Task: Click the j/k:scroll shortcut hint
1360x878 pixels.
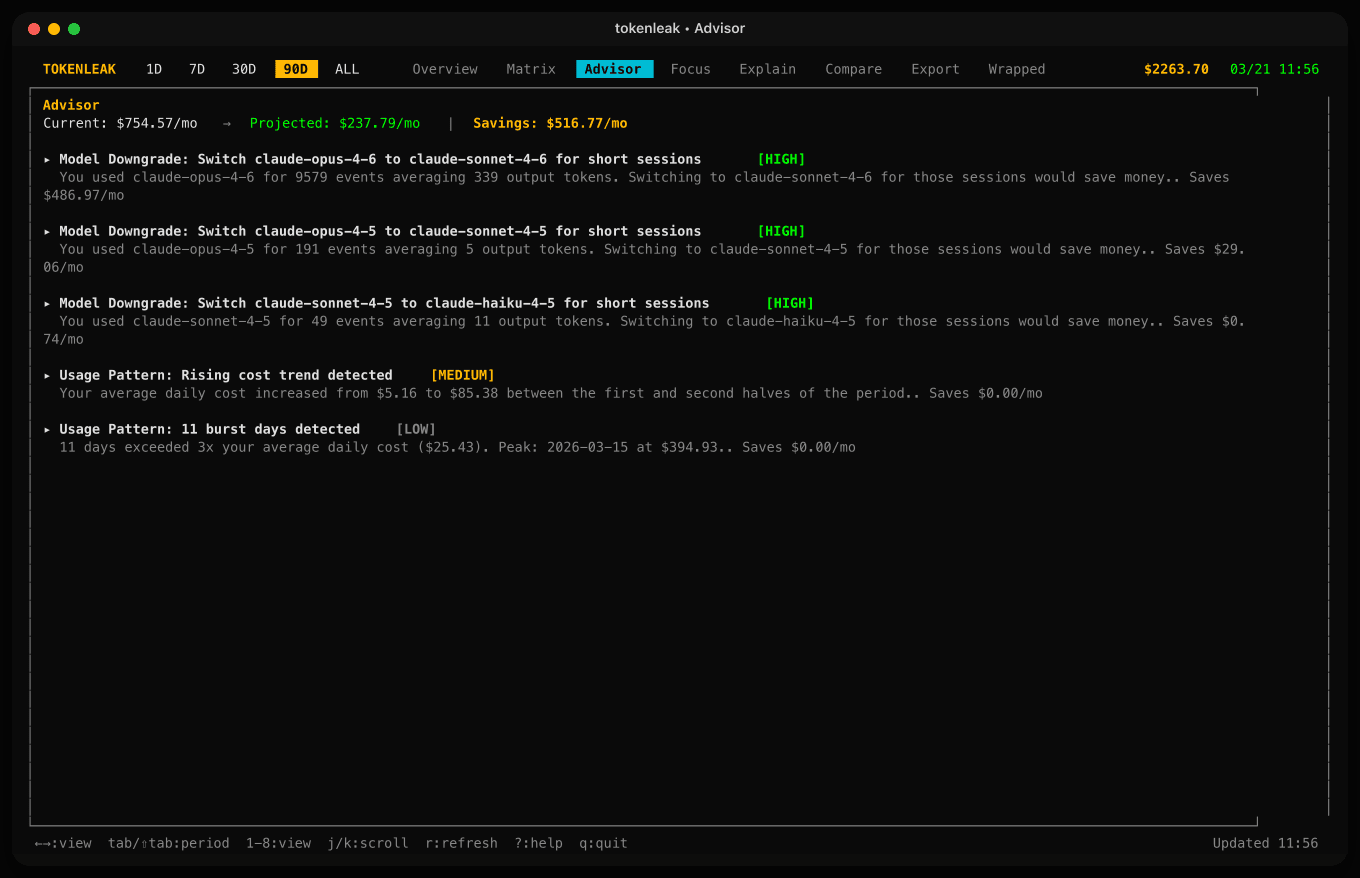Action: coord(368,843)
